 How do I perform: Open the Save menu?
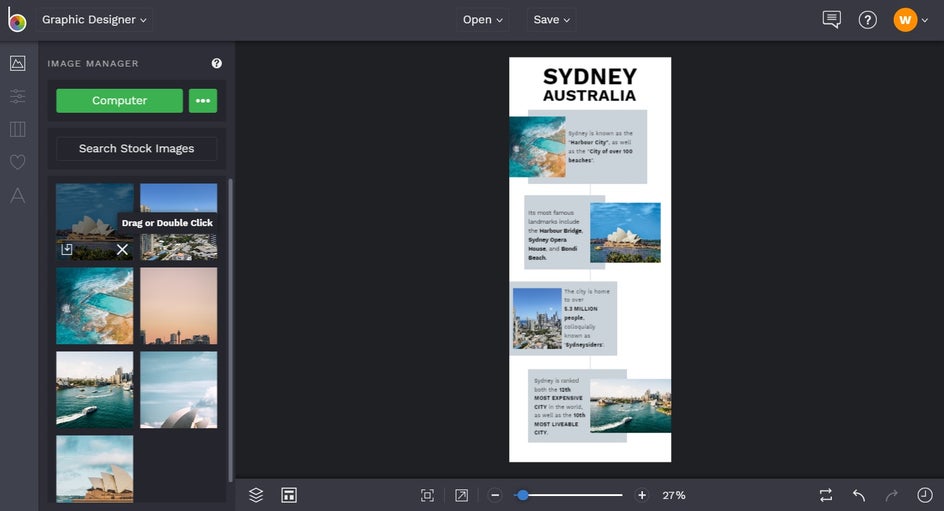tap(552, 20)
